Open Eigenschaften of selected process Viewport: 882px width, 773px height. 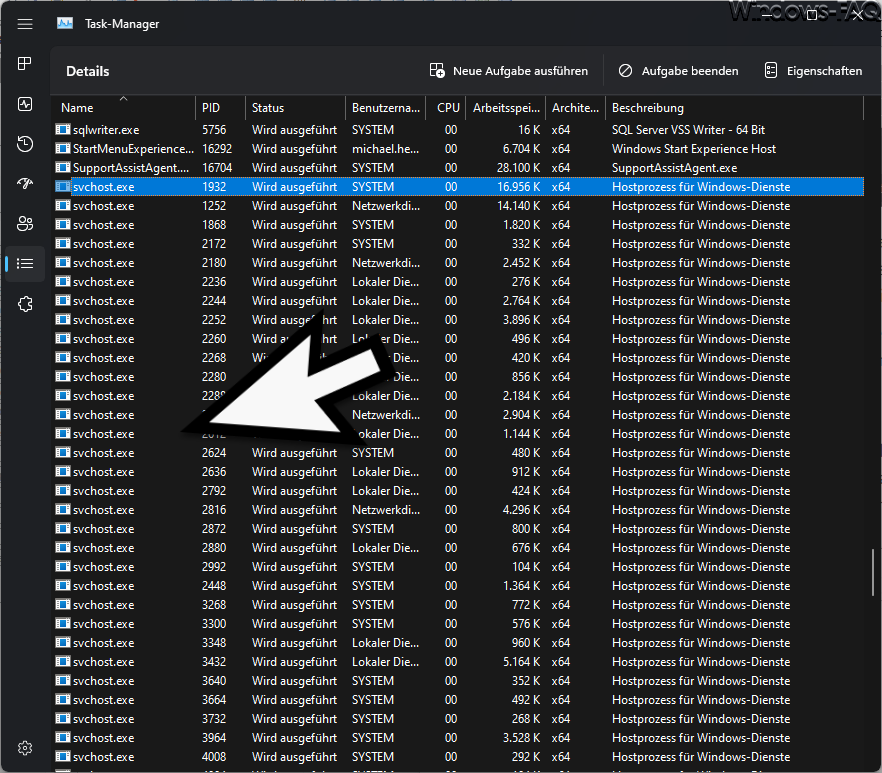[813, 71]
